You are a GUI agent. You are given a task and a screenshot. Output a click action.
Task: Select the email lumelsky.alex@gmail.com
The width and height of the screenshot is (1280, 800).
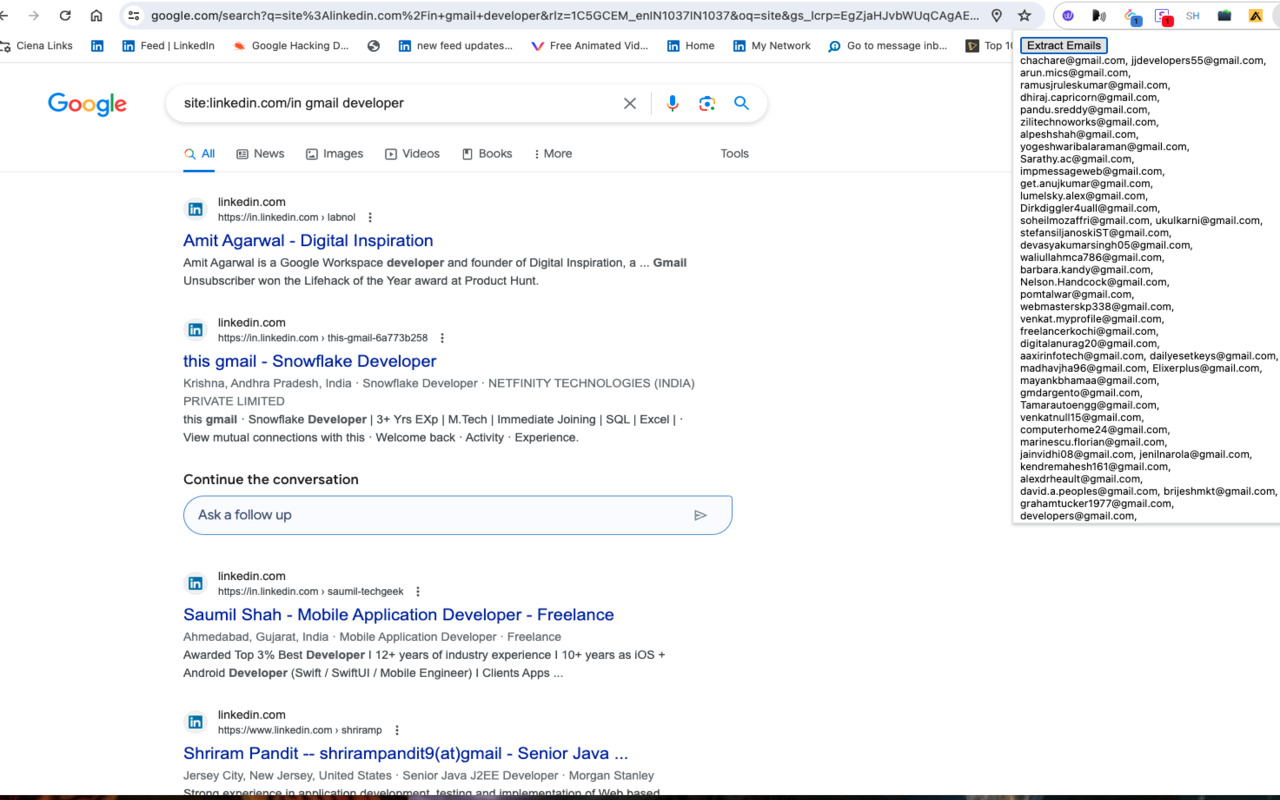(1086, 196)
